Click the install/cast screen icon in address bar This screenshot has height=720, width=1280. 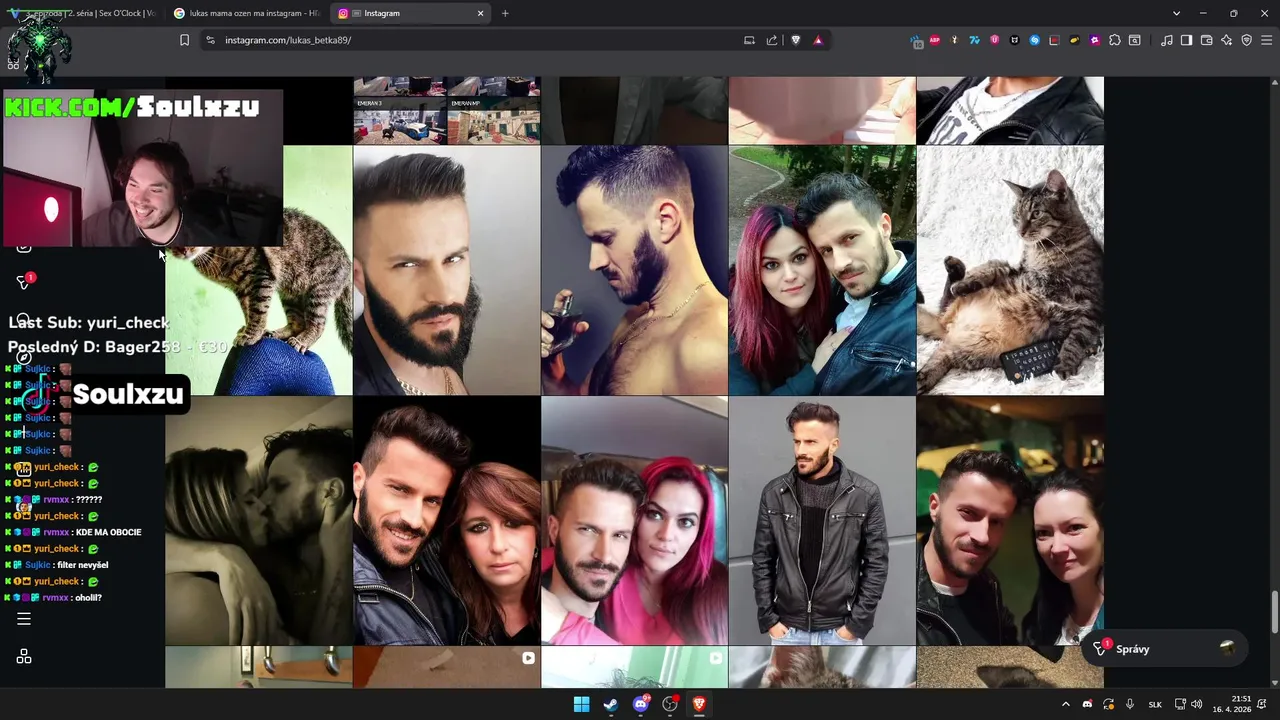(749, 40)
